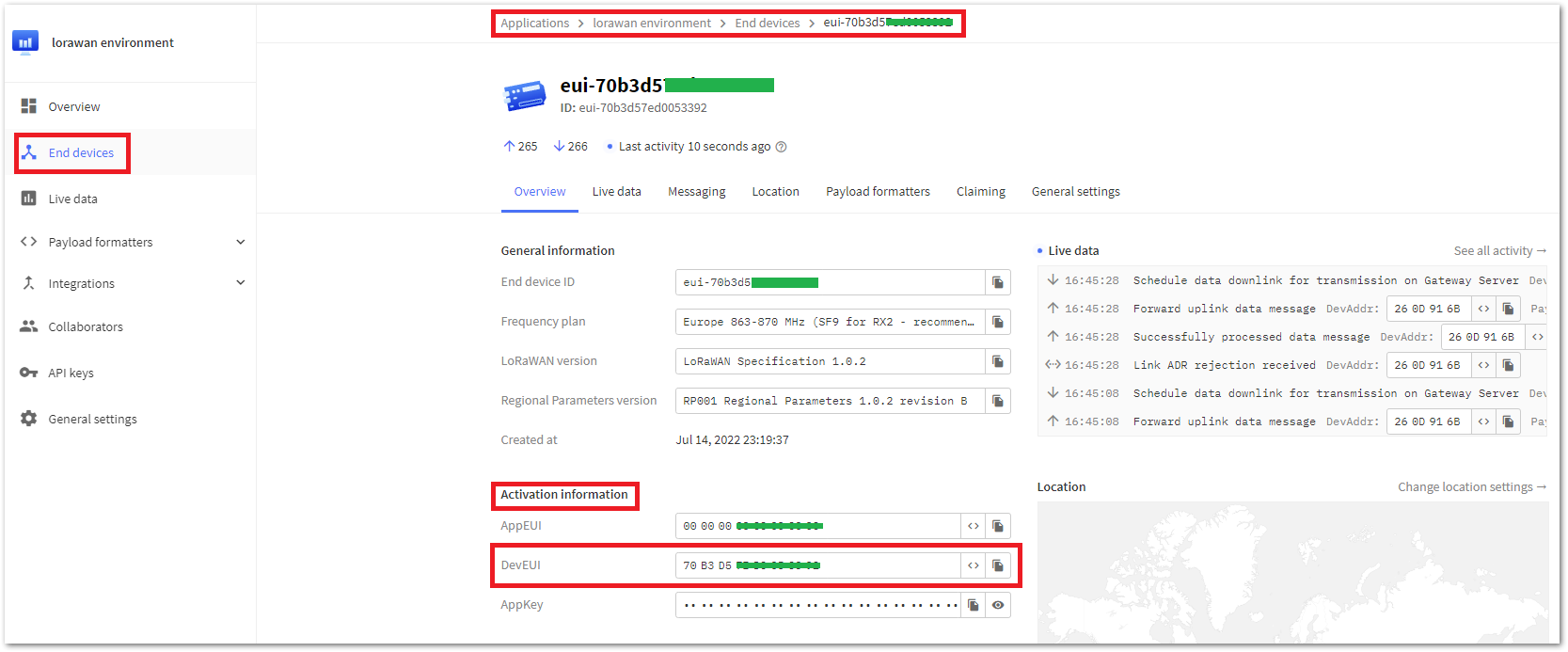Screen dimensions: 1568x652
Task: Copy the End device ID value
Action: [998, 282]
